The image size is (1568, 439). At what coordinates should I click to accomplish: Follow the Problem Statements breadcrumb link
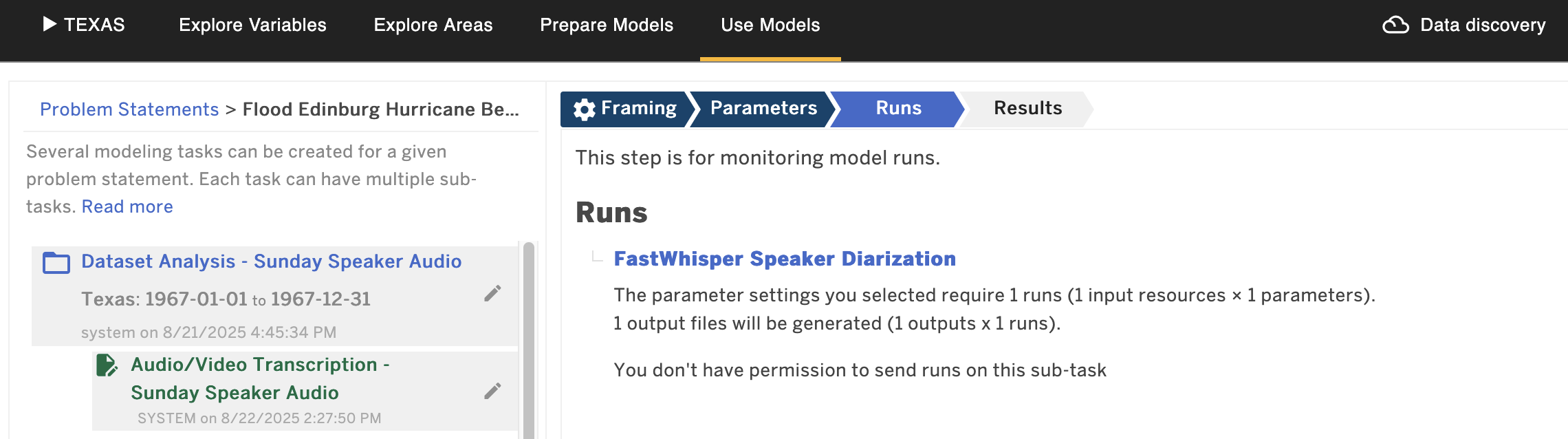129,109
